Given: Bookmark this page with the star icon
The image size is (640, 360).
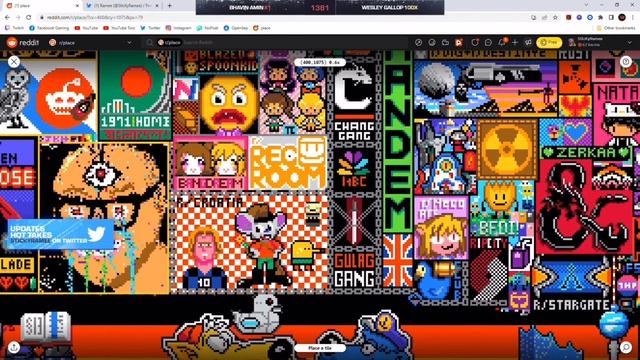Looking at the screenshot, I should coord(555,18).
